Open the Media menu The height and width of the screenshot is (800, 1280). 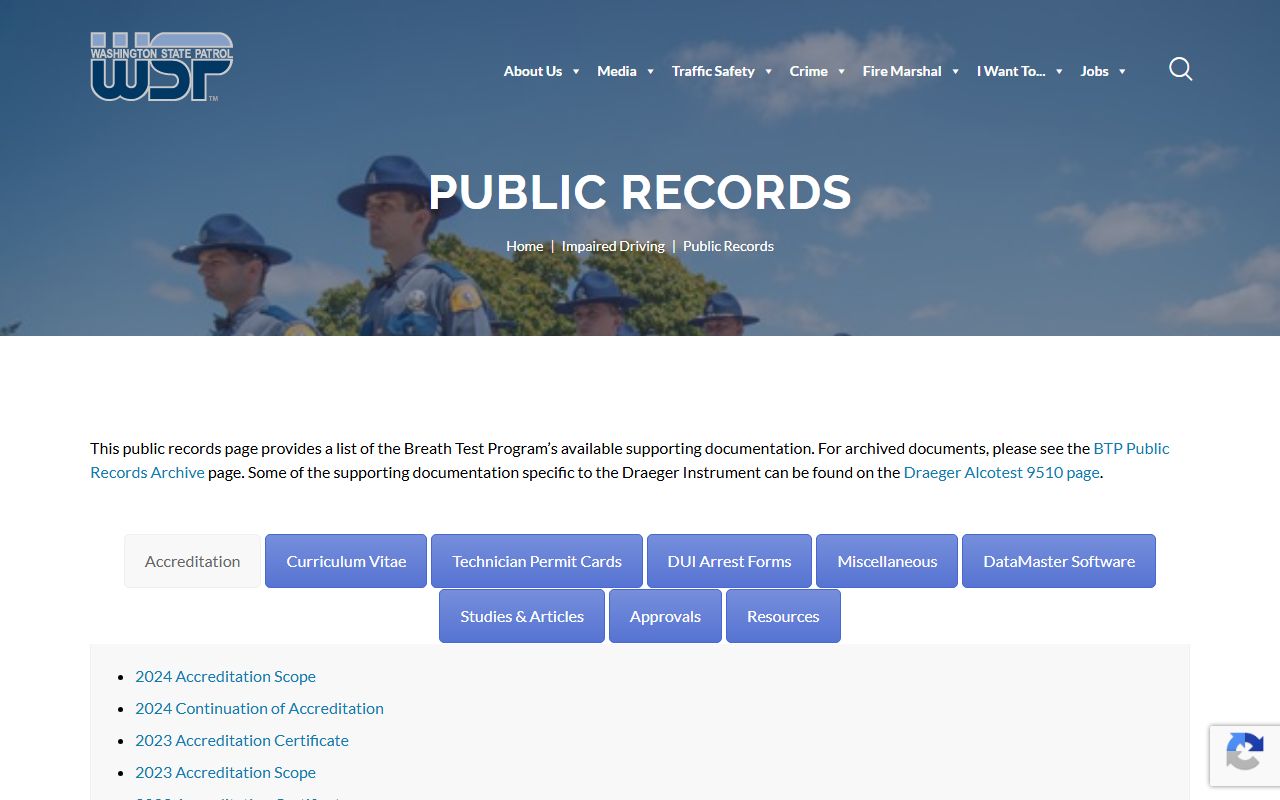click(x=617, y=71)
